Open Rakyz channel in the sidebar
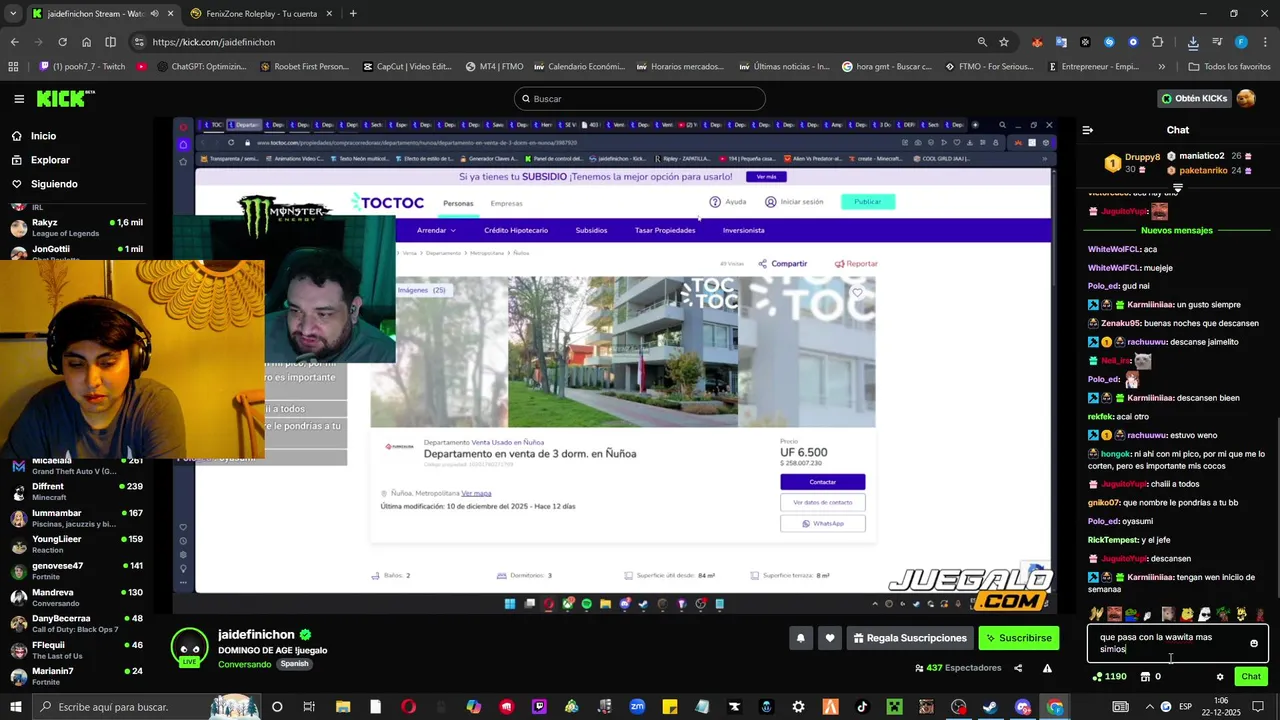This screenshot has width=1280, height=720. 75,228
